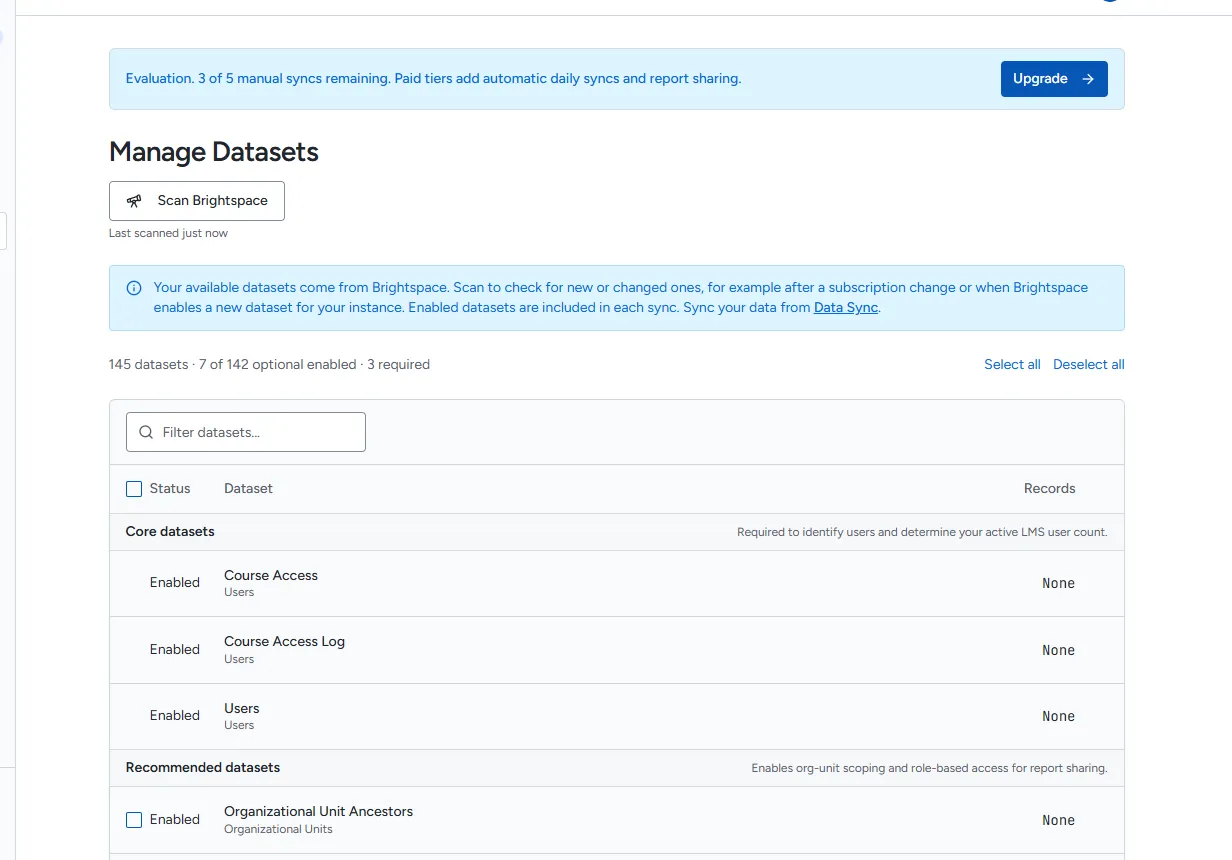Toggle the Organizational Unit Ancestors checkbox
1232x860 pixels.
tap(134, 820)
